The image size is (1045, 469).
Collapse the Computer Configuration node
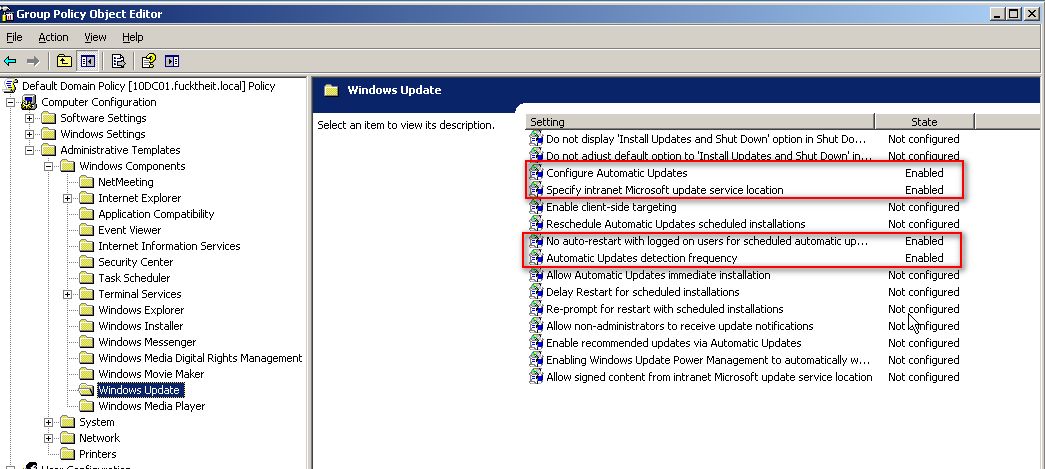(x=10, y=102)
